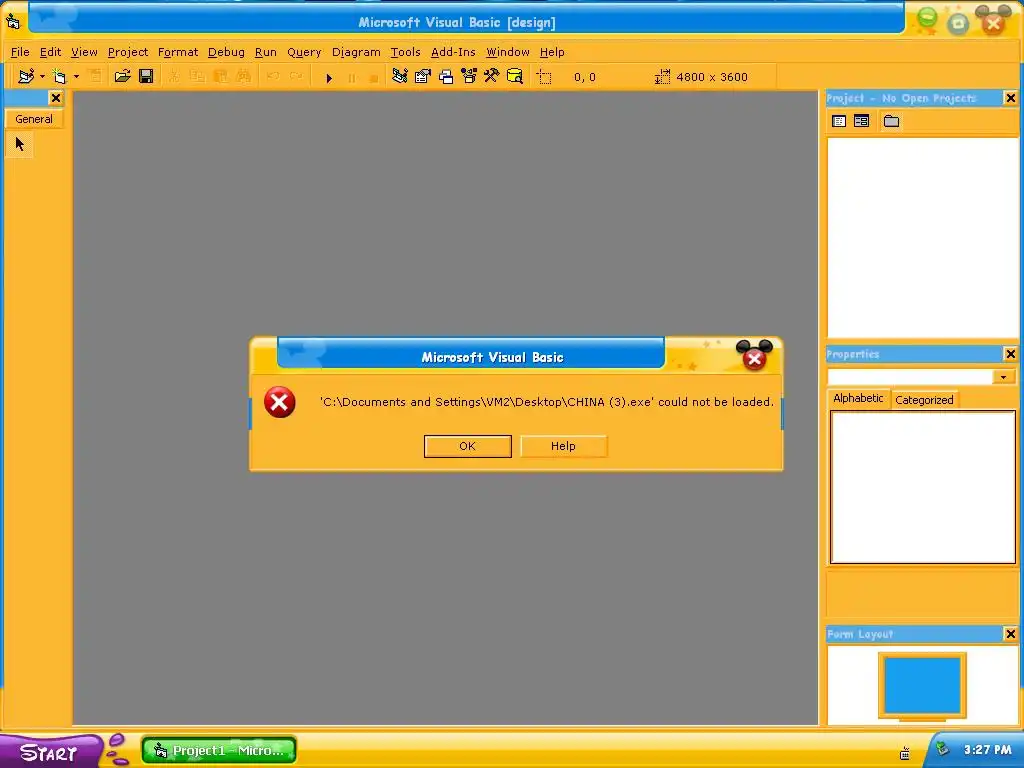Image resolution: width=1024 pixels, height=768 pixels.
Task: Click View Object icon in Project panel
Action: 861,121
